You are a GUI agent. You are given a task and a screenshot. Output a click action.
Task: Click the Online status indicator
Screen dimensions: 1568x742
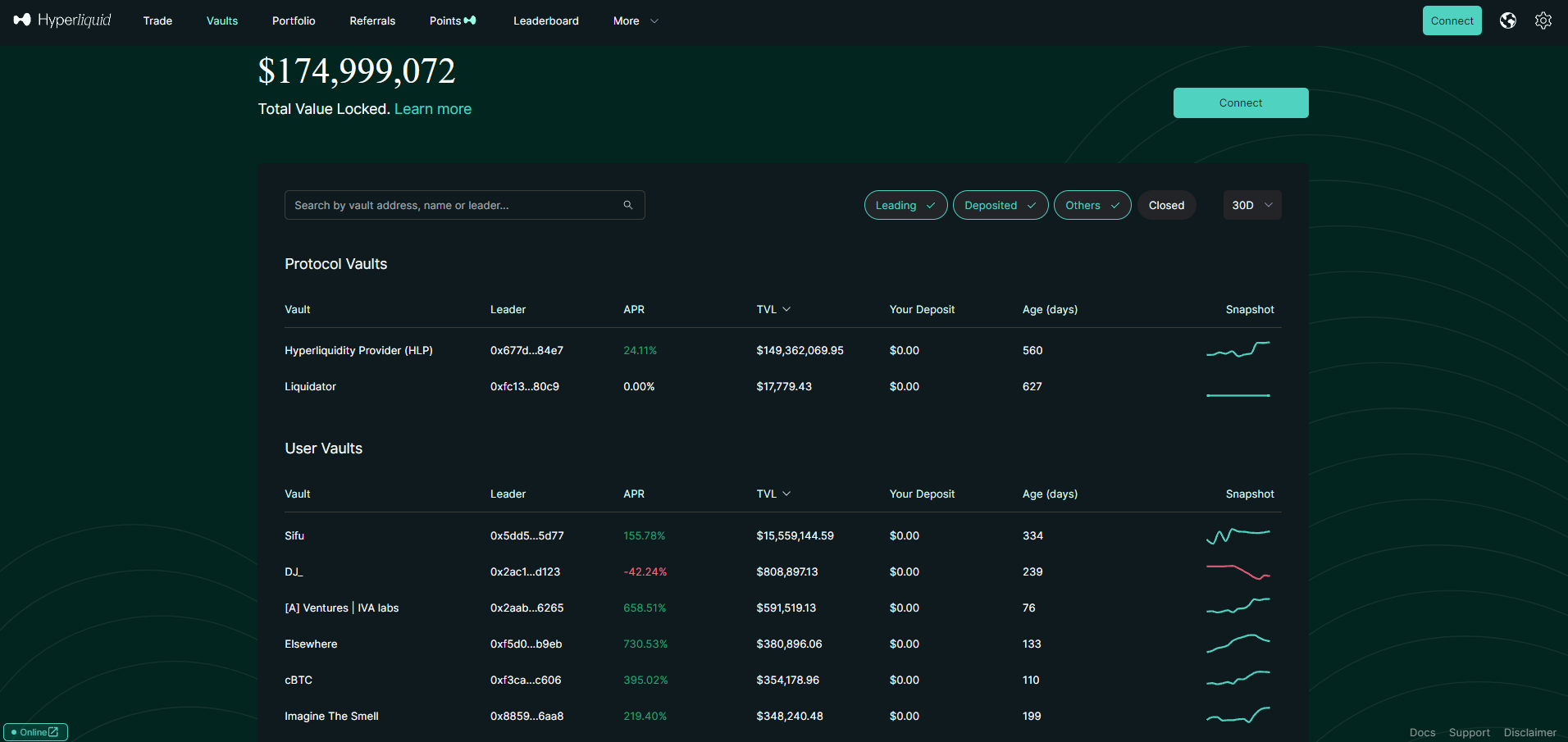(x=35, y=732)
